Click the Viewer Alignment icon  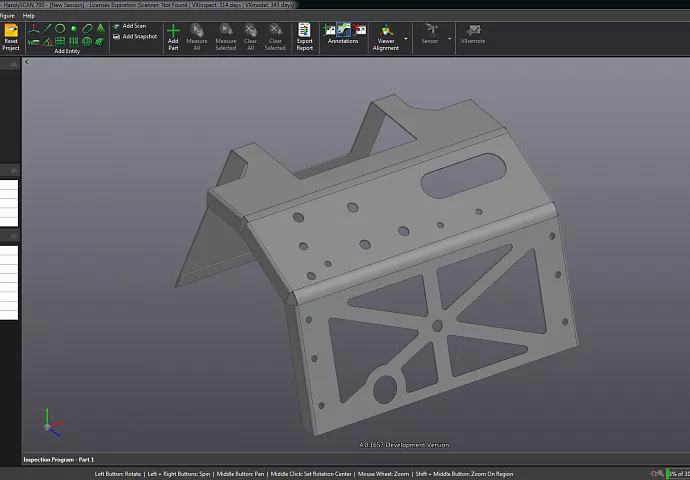[x=386, y=31]
